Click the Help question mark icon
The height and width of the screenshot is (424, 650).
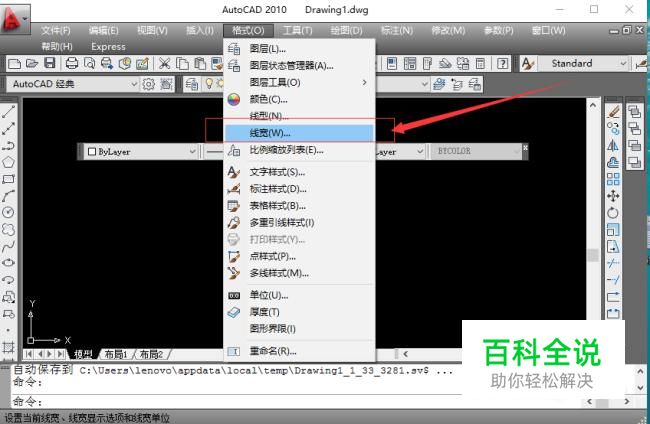pos(502,64)
